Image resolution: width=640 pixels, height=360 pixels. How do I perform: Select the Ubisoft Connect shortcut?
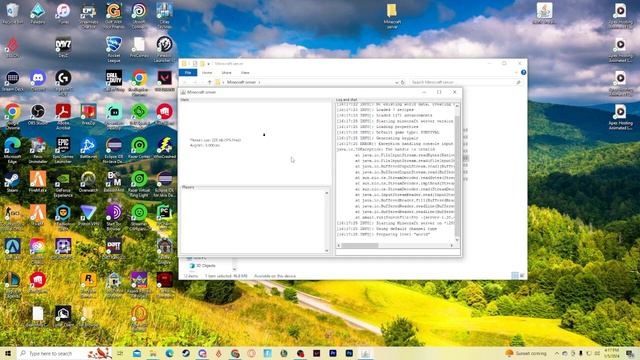pyautogui.click(x=139, y=15)
